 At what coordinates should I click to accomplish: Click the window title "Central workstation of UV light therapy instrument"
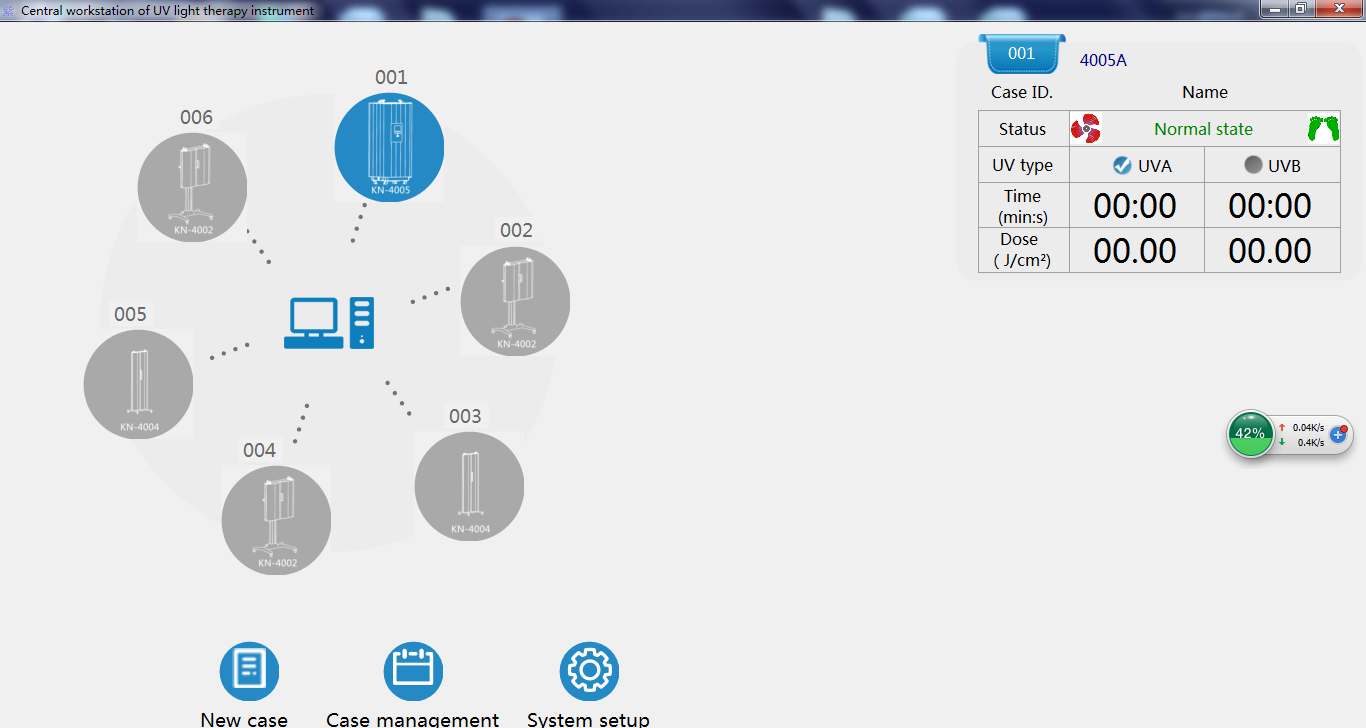[167, 11]
